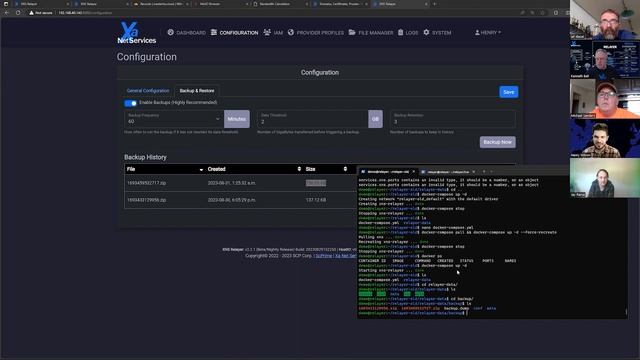Image resolution: width=640 pixels, height=360 pixels.
Task: Click the Backup Now button
Action: 498,142
